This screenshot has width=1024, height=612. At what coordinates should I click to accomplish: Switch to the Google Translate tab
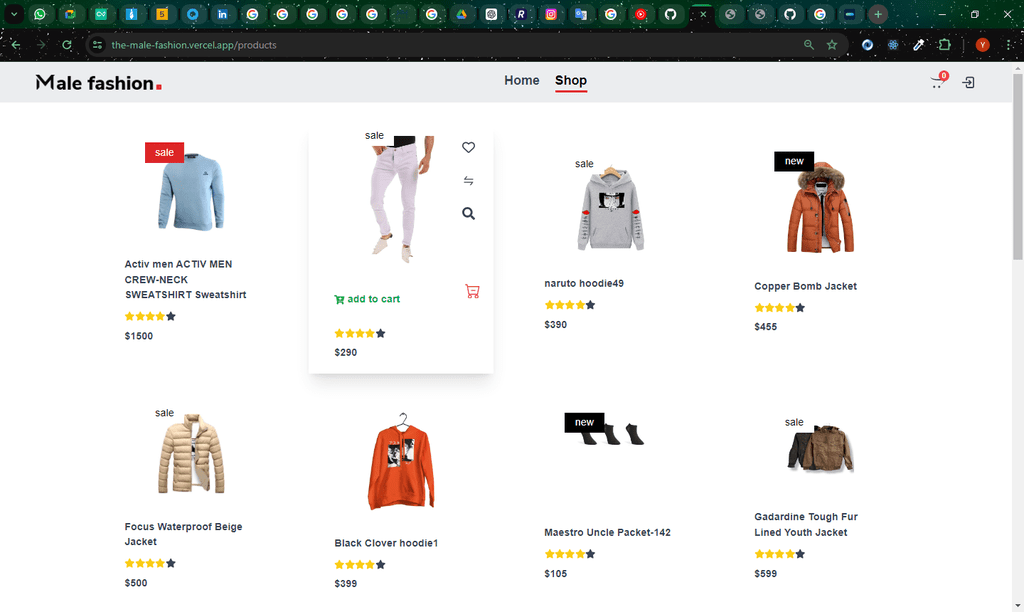point(581,14)
